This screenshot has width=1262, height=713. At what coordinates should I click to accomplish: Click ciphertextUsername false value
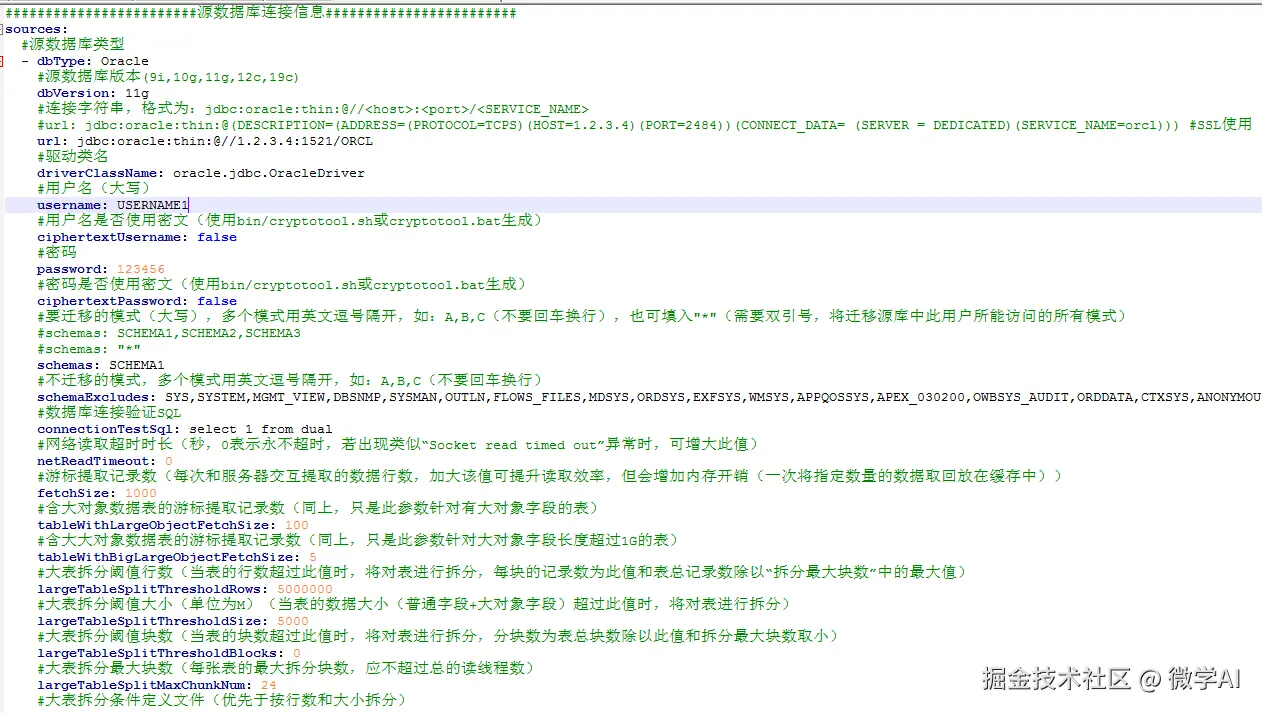[217, 237]
